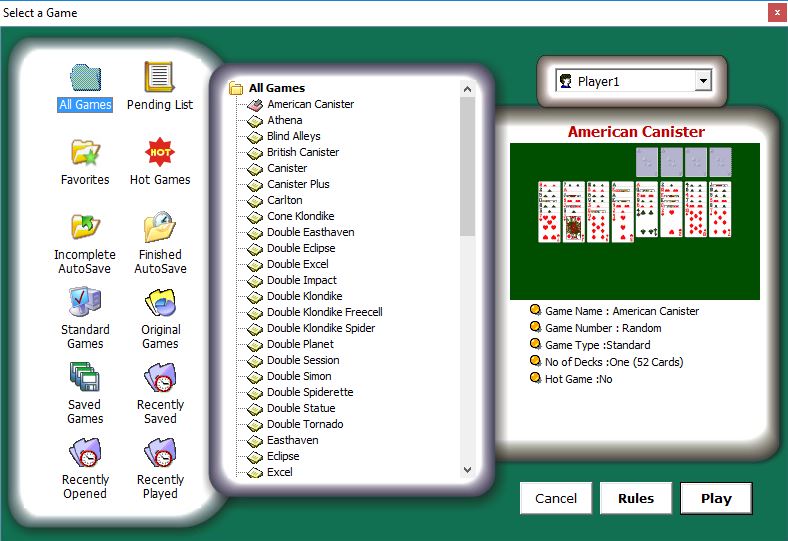
Task: Select Double Impact
Action: tap(302, 280)
